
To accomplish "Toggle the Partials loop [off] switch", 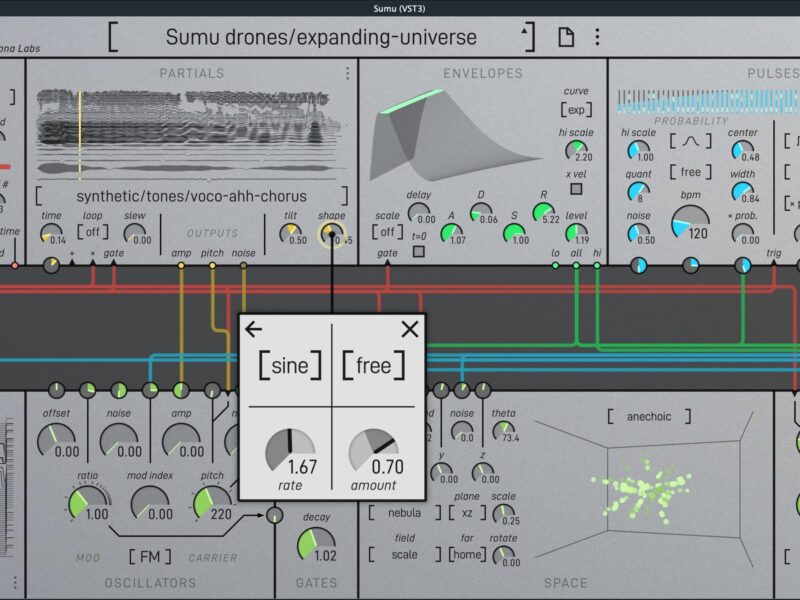I will pos(93,232).
